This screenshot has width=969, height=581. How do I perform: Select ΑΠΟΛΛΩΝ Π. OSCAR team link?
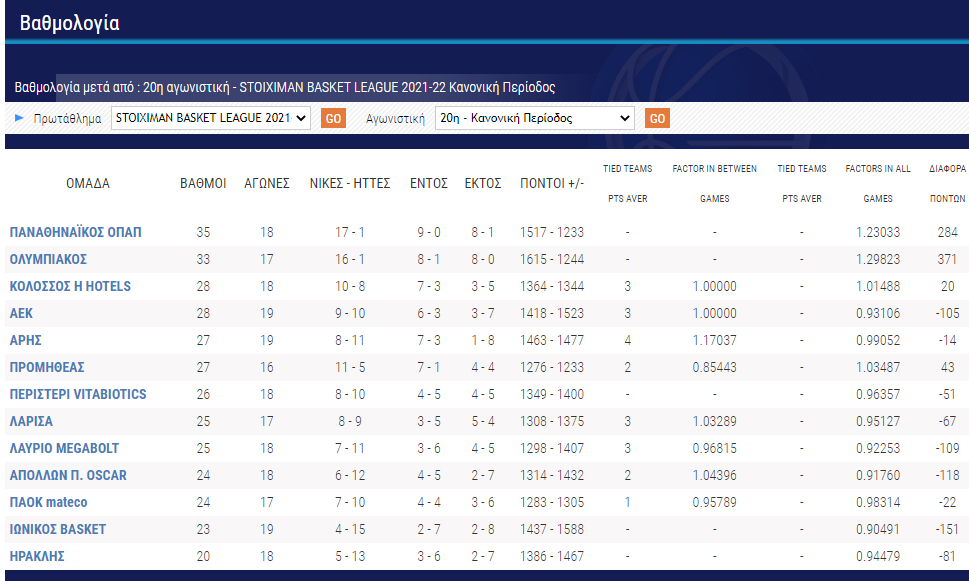click(68, 475)
